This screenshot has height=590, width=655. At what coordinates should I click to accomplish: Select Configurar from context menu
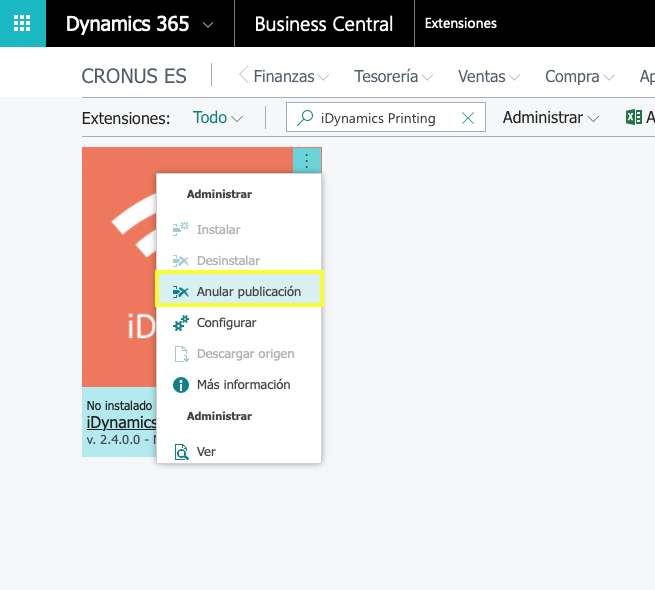click(239, 323)
